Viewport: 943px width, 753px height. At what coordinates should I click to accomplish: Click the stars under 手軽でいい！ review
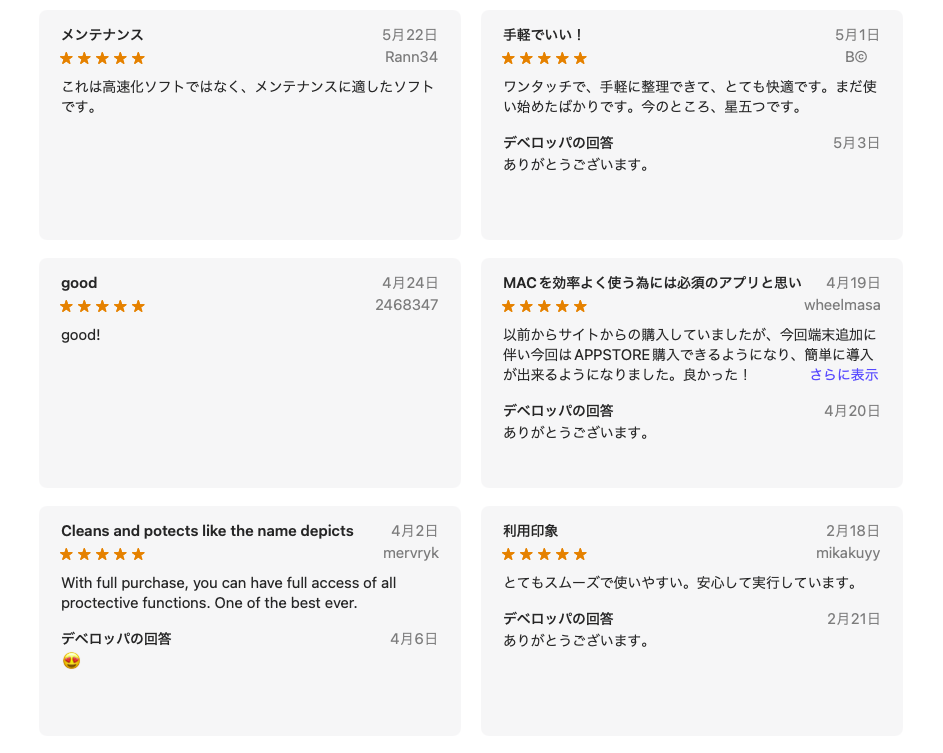(x=544, y=58)
